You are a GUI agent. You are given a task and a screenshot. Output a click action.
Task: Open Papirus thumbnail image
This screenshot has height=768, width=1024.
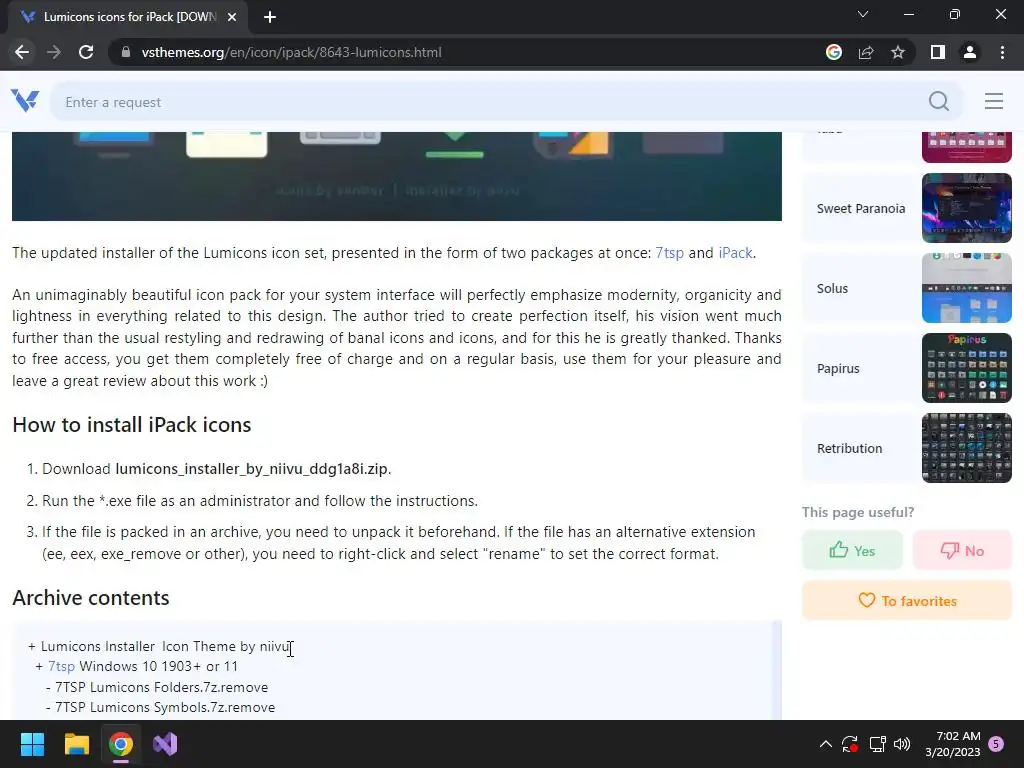967,368
